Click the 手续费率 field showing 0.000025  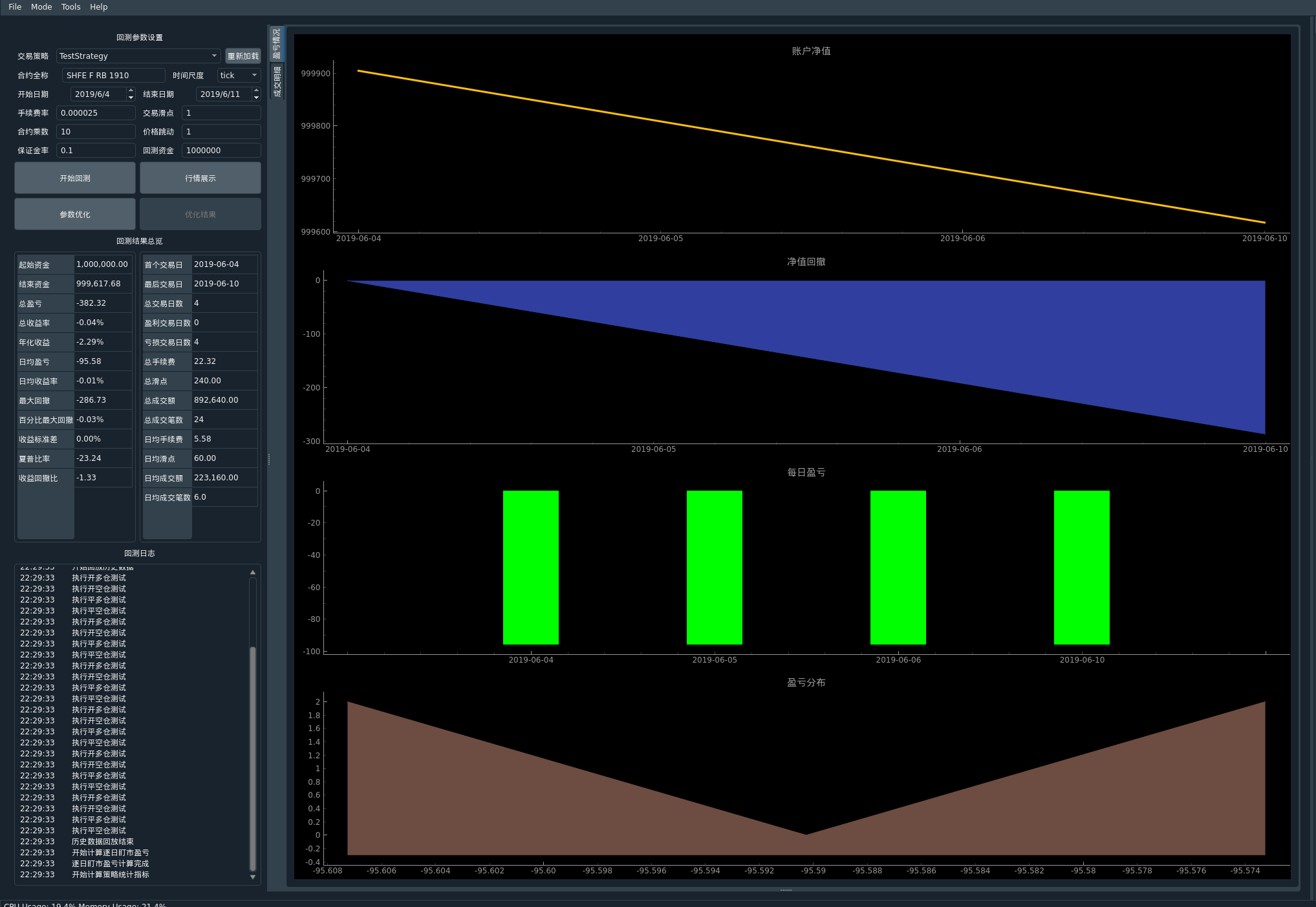[x=96, y=113]
